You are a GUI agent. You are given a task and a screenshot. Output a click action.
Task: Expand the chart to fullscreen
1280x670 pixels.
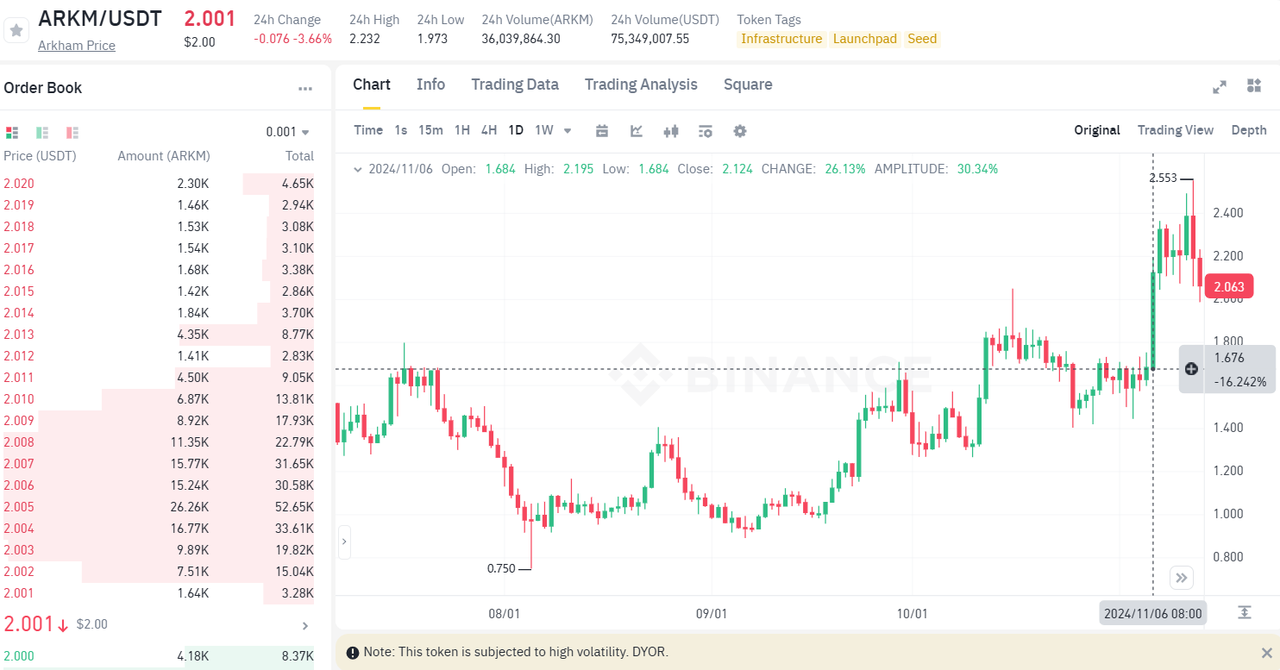[1219, 87]
